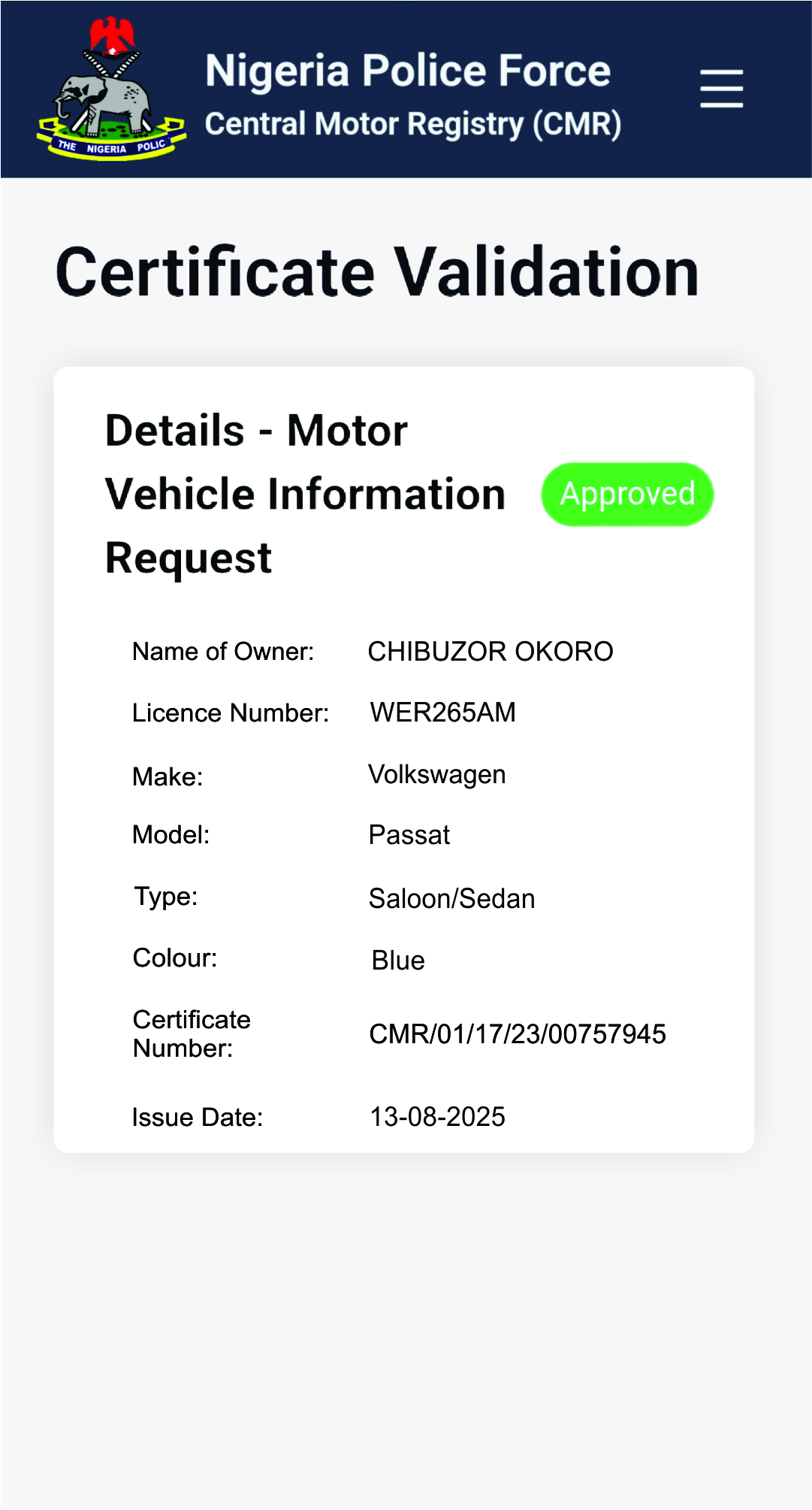Open the hamburger menu icon
The height and width of the screenshot is (1510, 812).
pyautogui.click(x=721, y=89)
